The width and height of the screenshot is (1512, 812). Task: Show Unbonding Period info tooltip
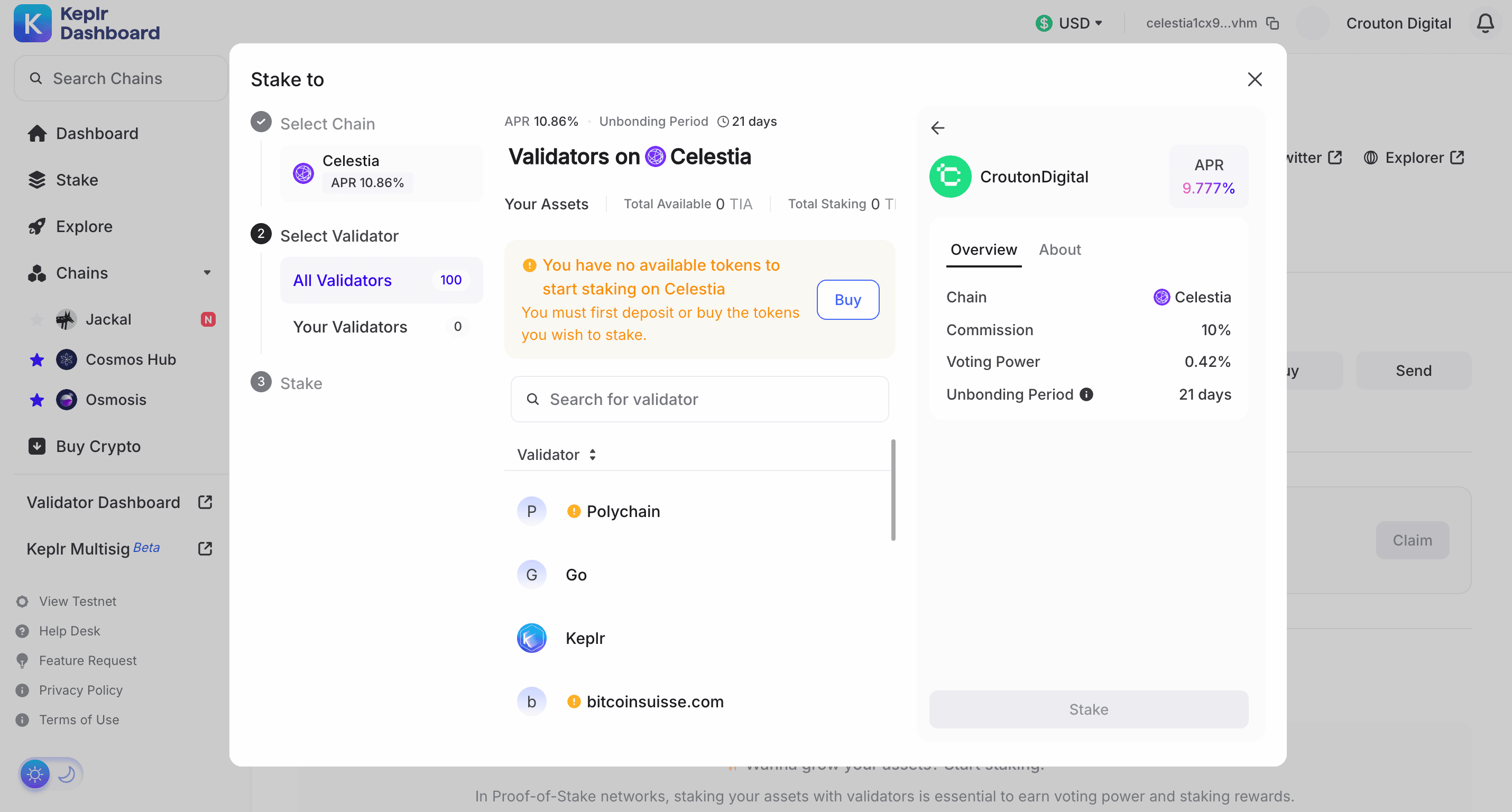(x=1086, y=394)
